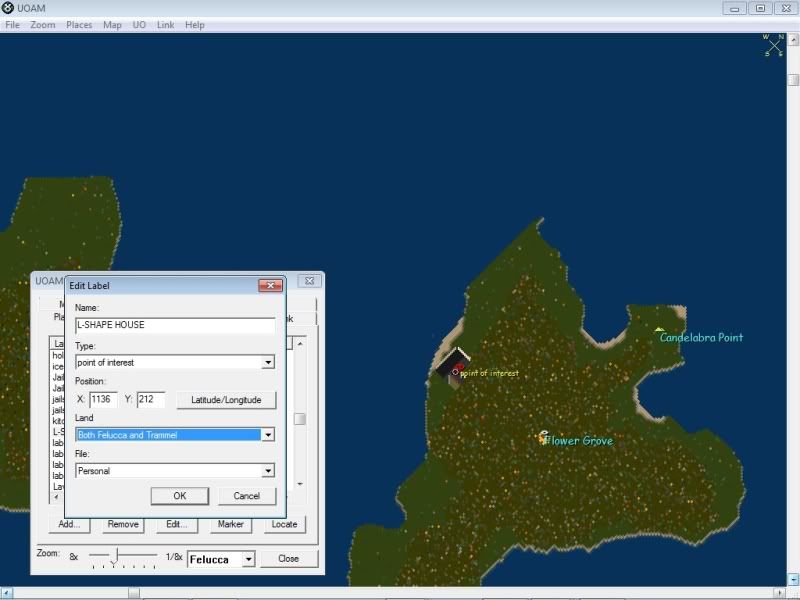Click the Flower Grove marker icon
Viewport: 800px width, 600px height.
click(543, 437)
